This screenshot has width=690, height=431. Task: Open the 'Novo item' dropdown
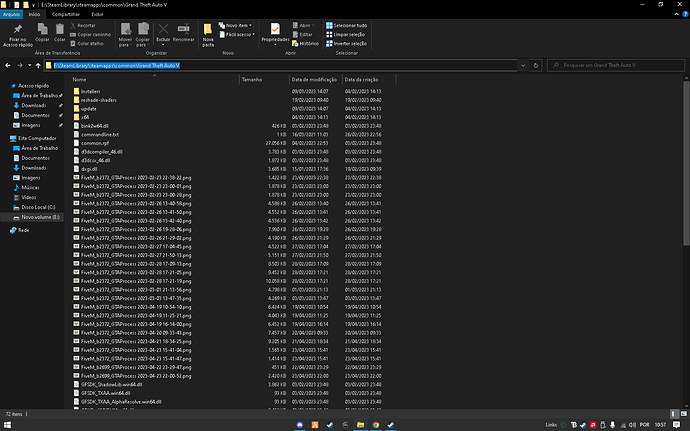click(238, 24)
